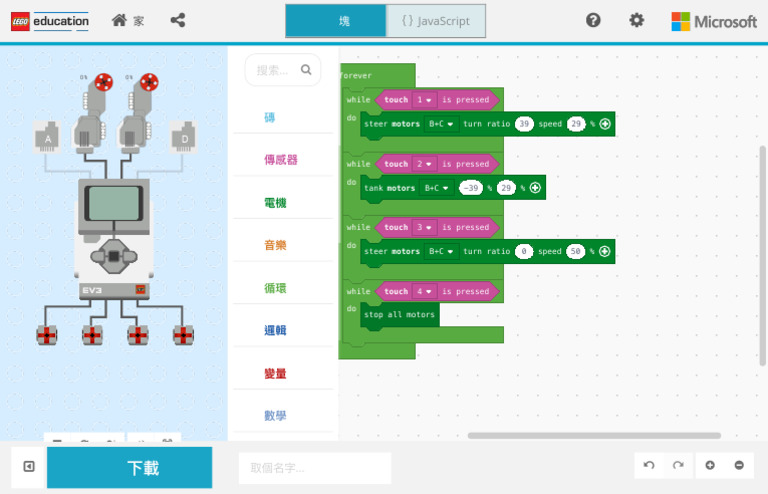The height and width of the screenshot is (494, 768).
Task: Click the project name input field
Action: 314,468
